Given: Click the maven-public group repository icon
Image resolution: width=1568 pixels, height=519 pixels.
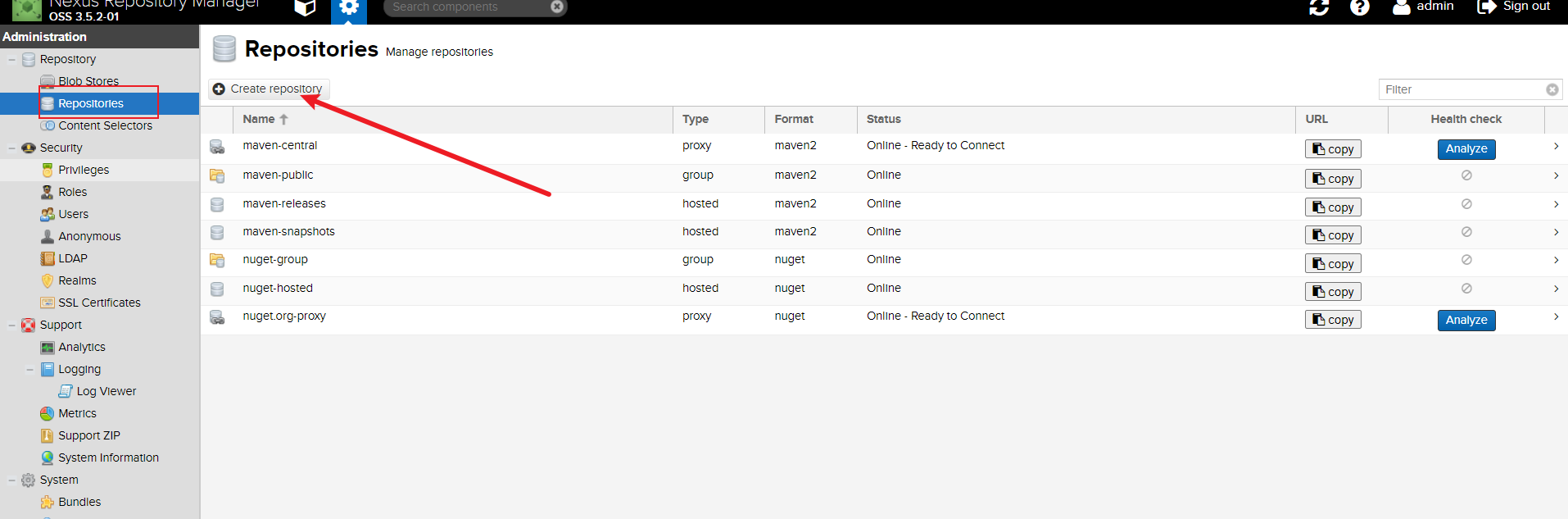Looking at the screenshot, I should click(x=217, y=175).
